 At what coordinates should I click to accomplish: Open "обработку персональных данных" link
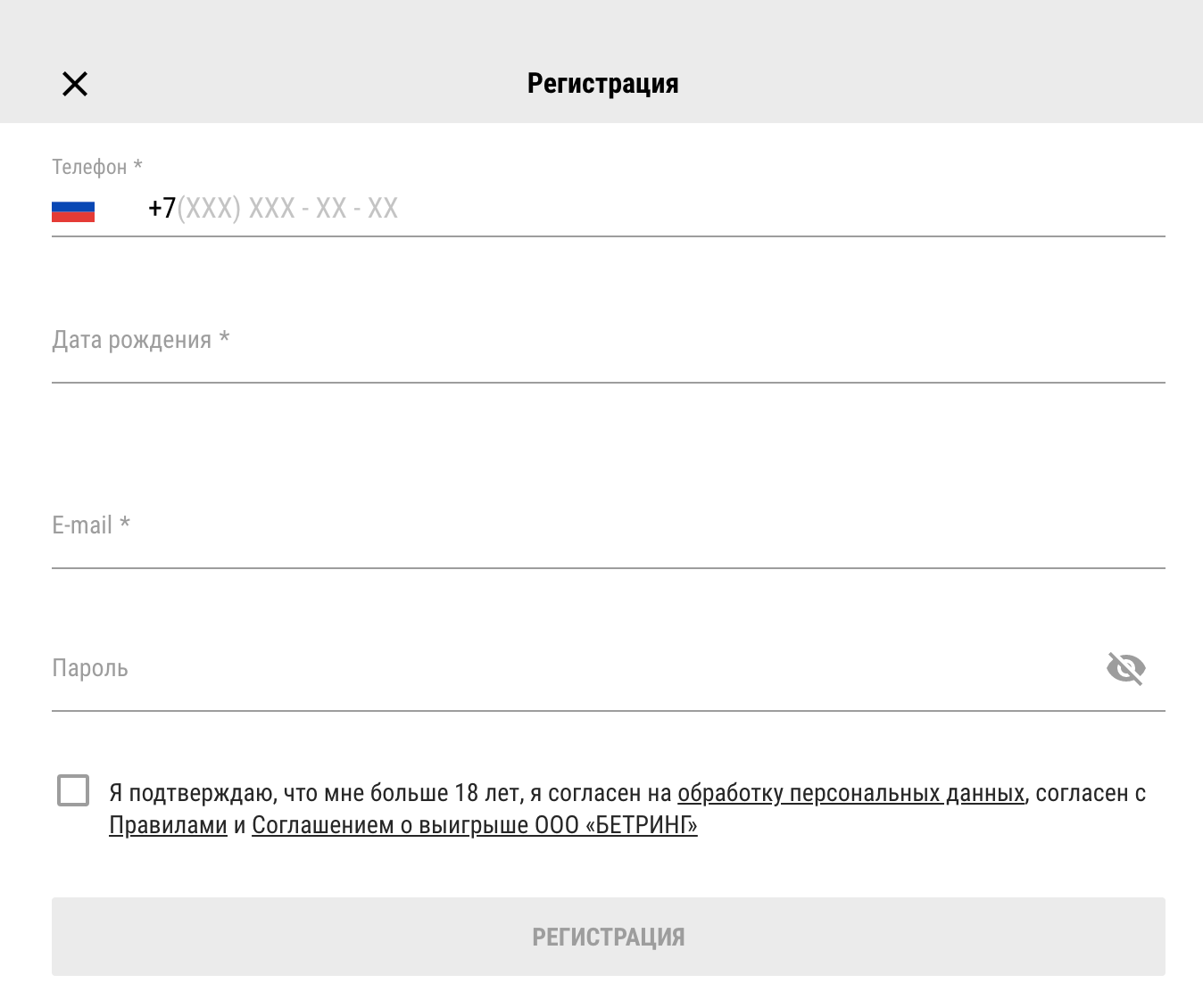pos(850,793)
